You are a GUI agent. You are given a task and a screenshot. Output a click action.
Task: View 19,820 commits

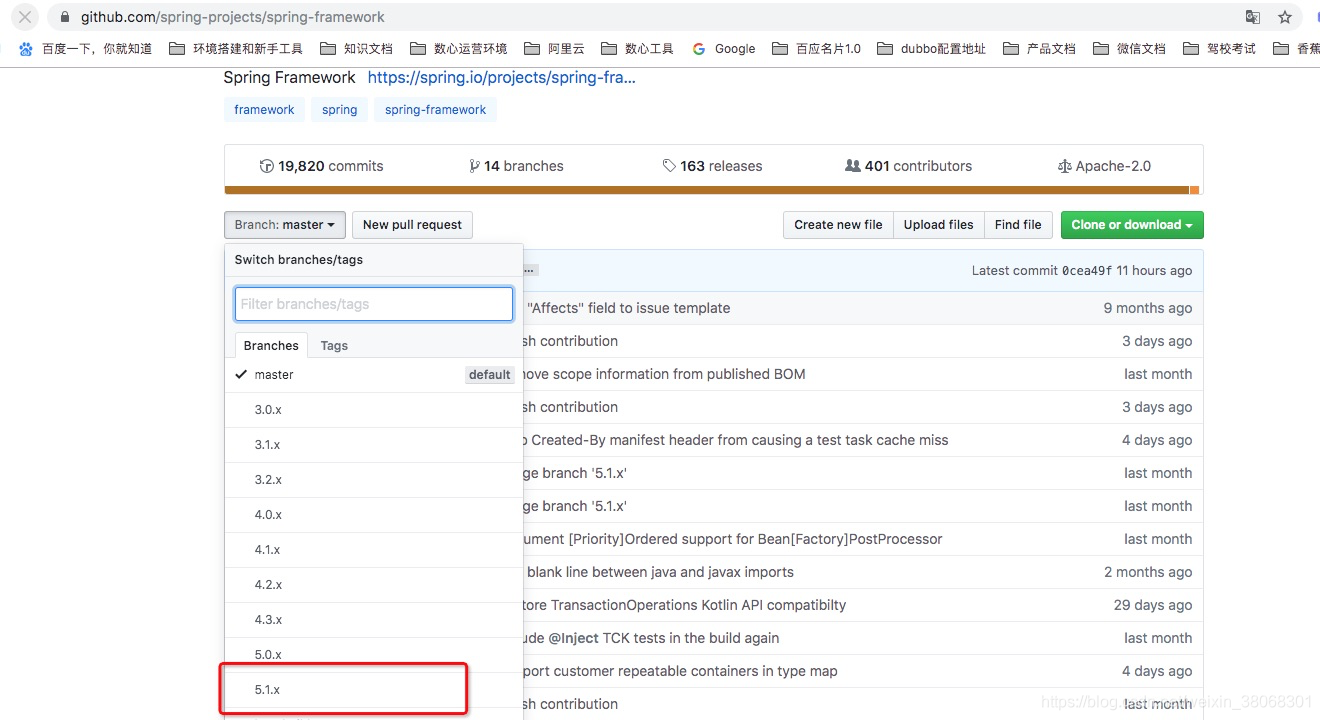tap(321, 166)
